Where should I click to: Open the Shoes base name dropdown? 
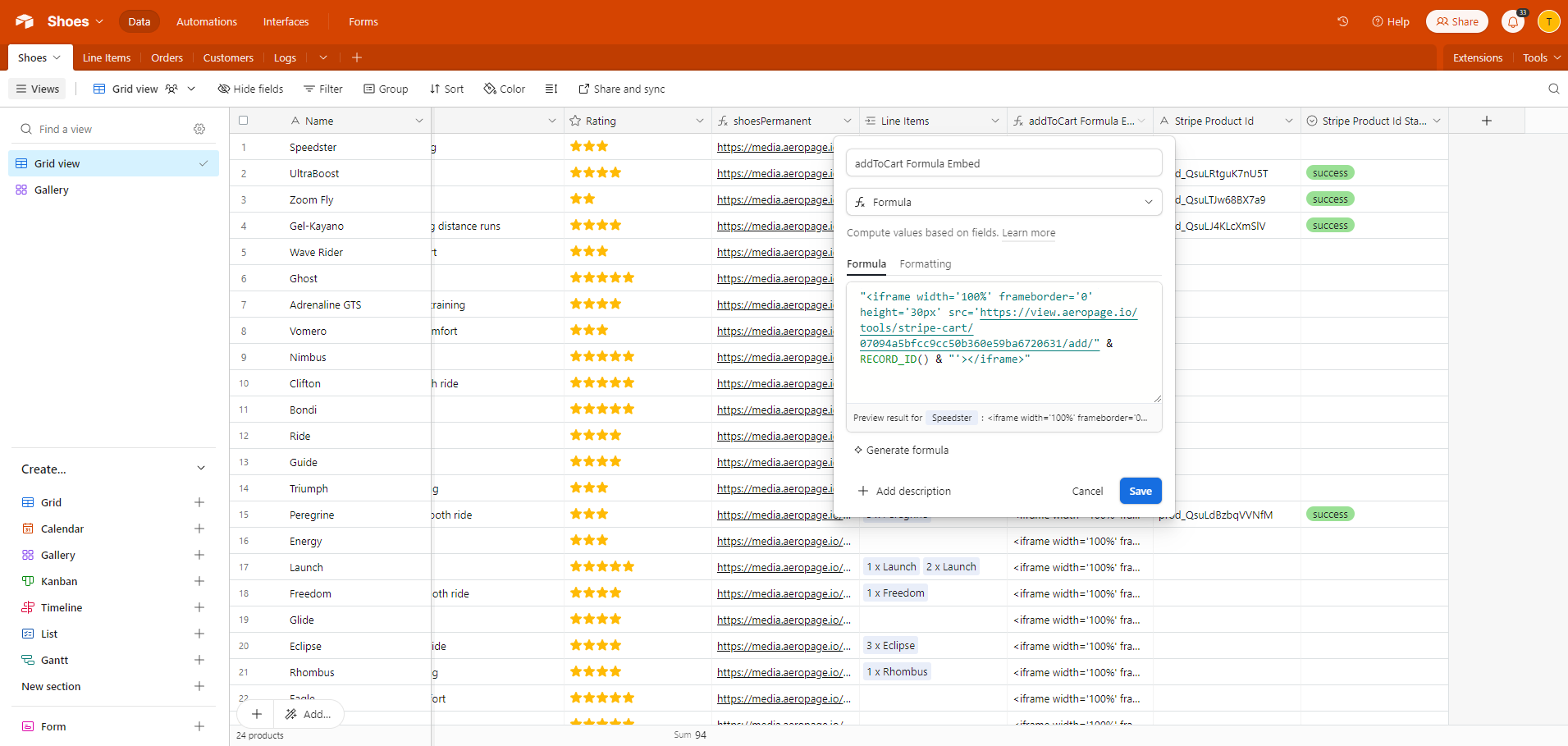pyautogui.click(x=75, y=21)
